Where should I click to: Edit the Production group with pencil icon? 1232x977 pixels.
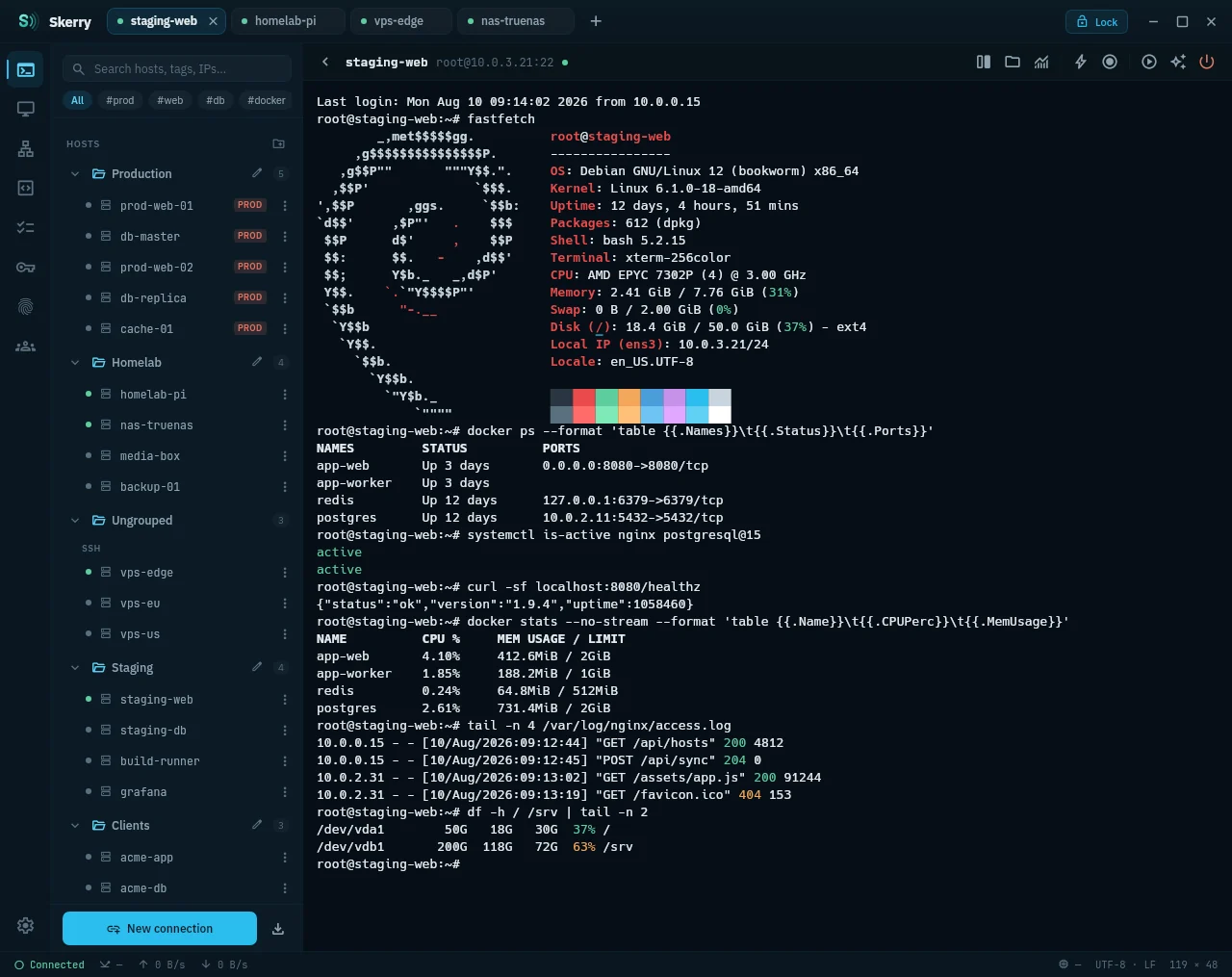click(x=257, y=173)
